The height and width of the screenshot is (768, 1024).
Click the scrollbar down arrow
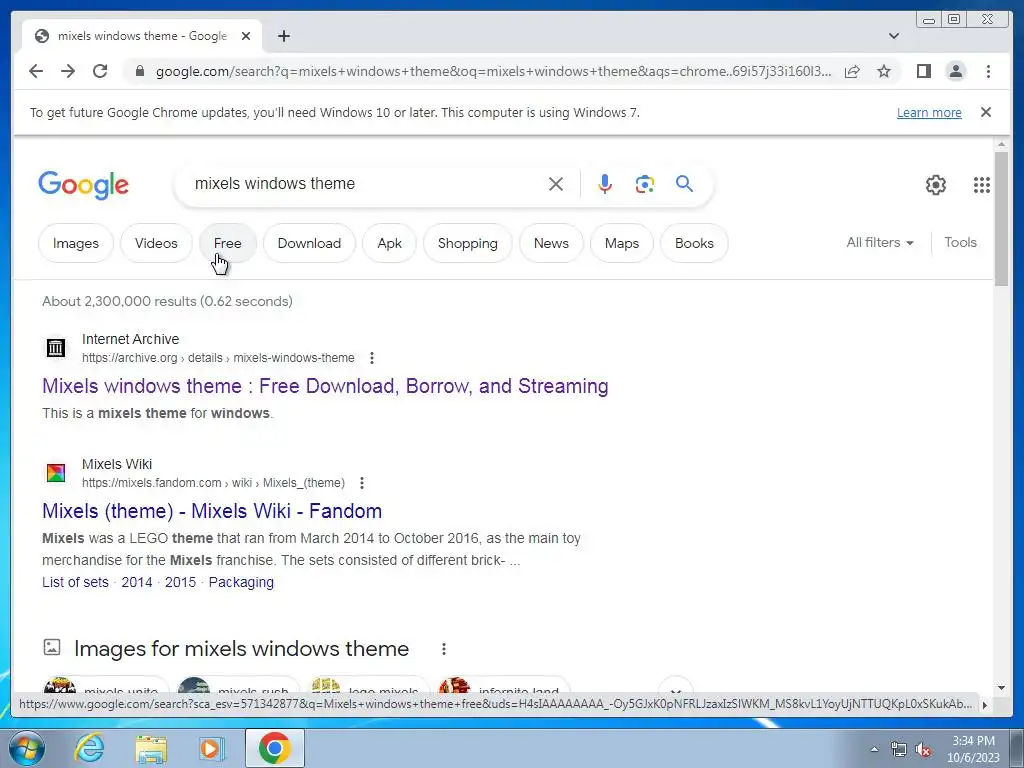(1001, 688)
